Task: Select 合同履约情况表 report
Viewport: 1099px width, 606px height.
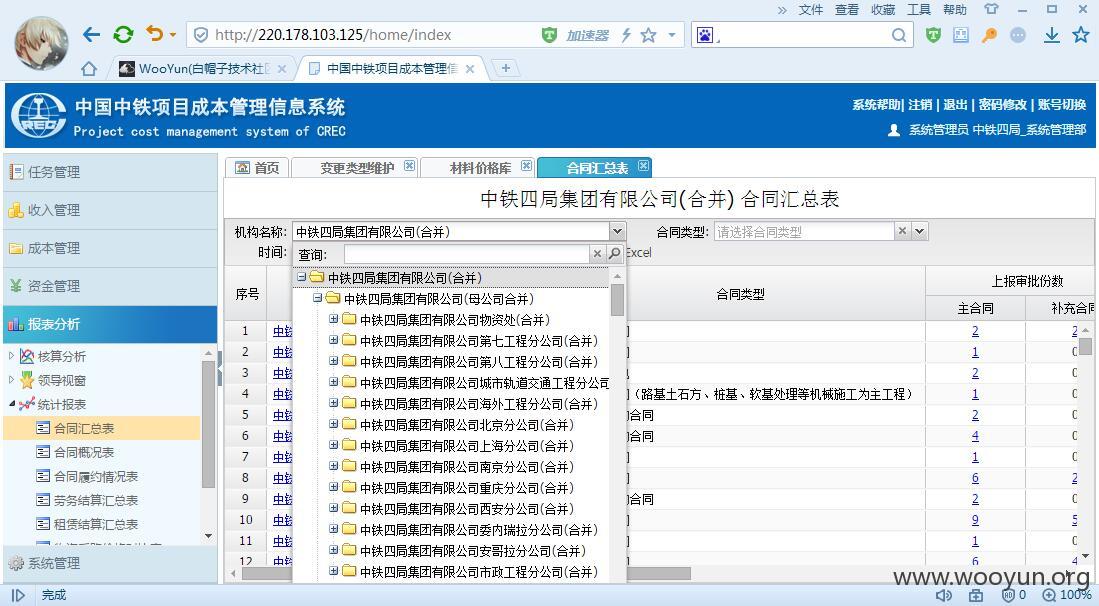Action: click(x=96, y=476)
